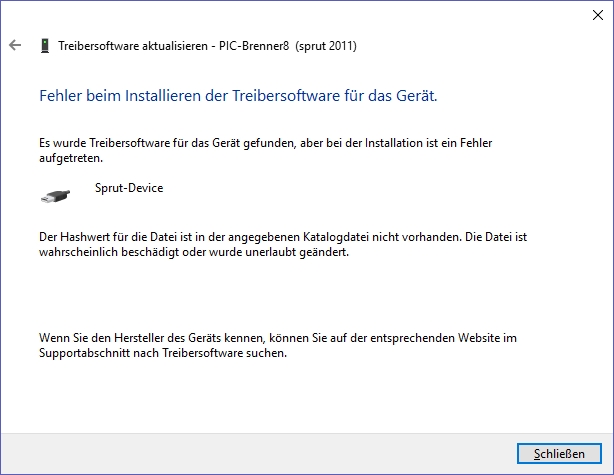This screenshot has width=614, height=475.
Task: Click the blue 'Fehler beim Installieren' heading
Action: click(238, 96)
